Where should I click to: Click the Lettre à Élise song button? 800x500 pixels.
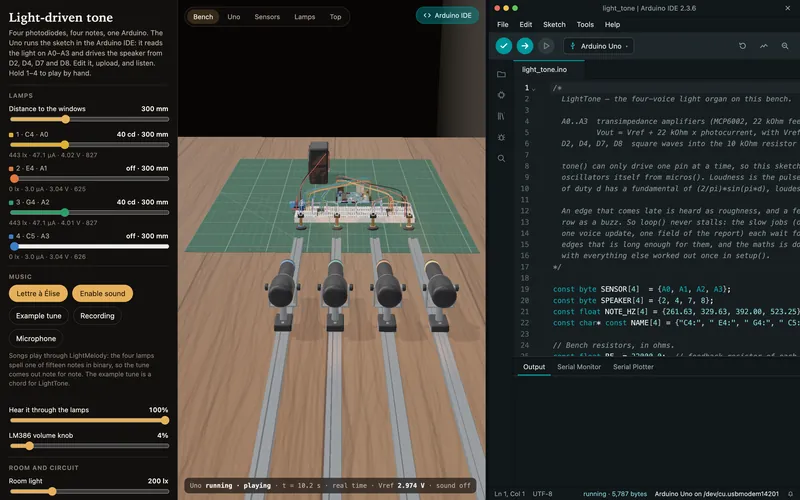(x=38, y=293)
